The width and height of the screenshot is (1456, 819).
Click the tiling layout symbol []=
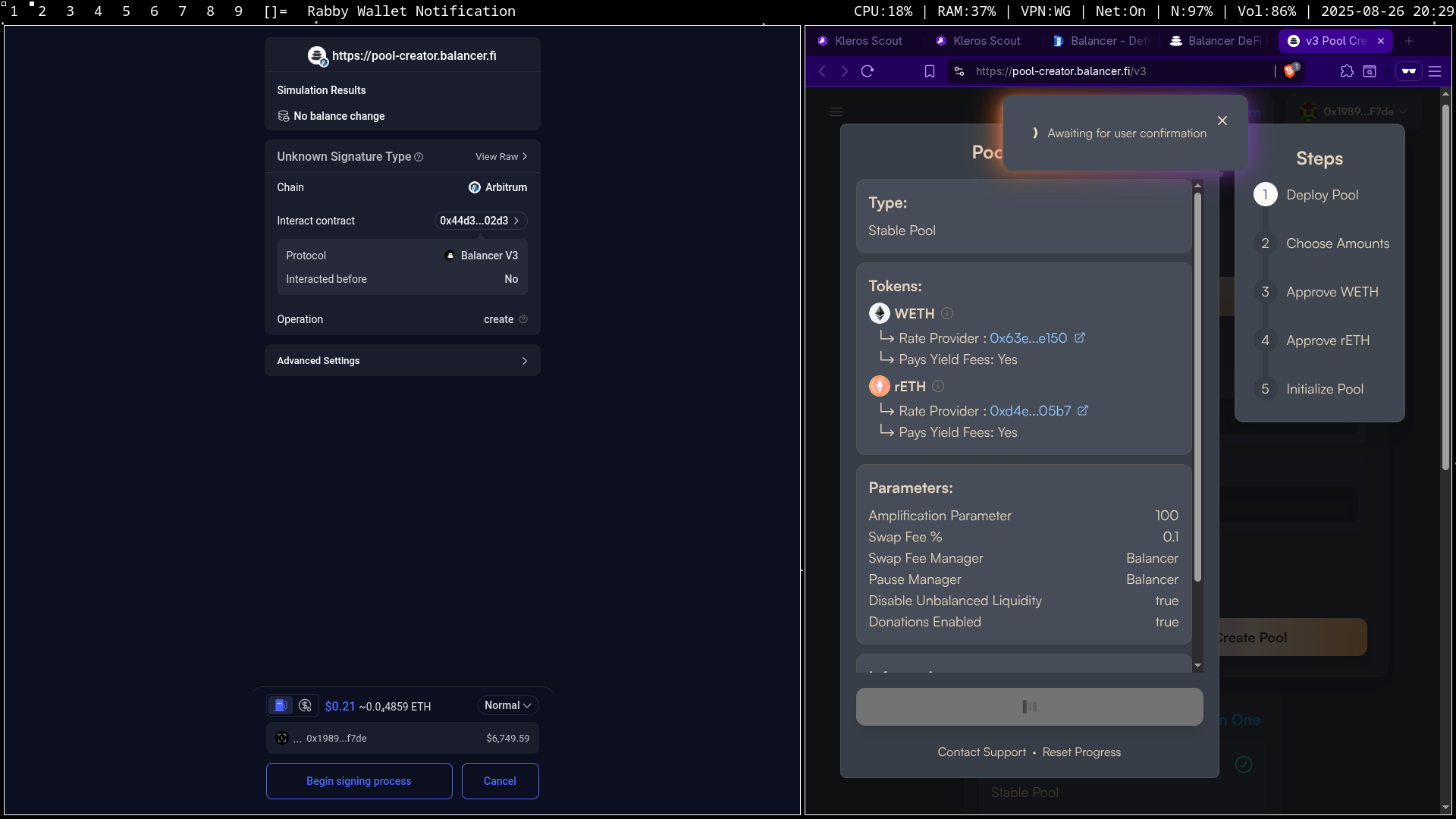tap(275, 11)
